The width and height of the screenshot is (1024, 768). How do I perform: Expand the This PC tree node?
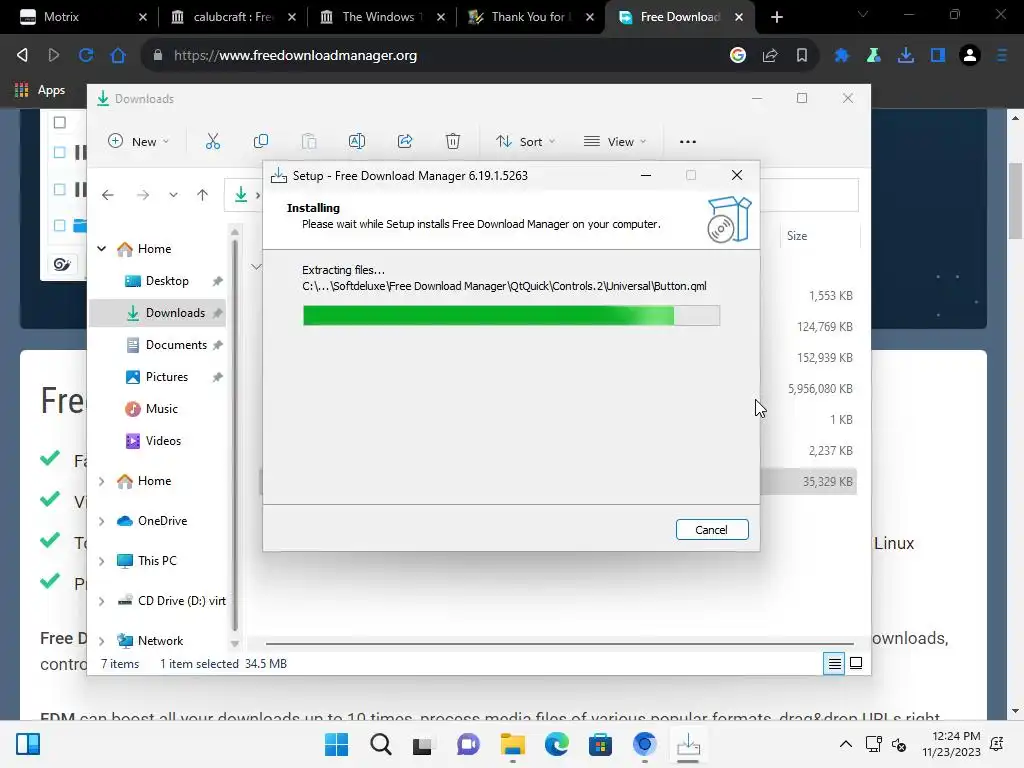(x=102, y=561)
